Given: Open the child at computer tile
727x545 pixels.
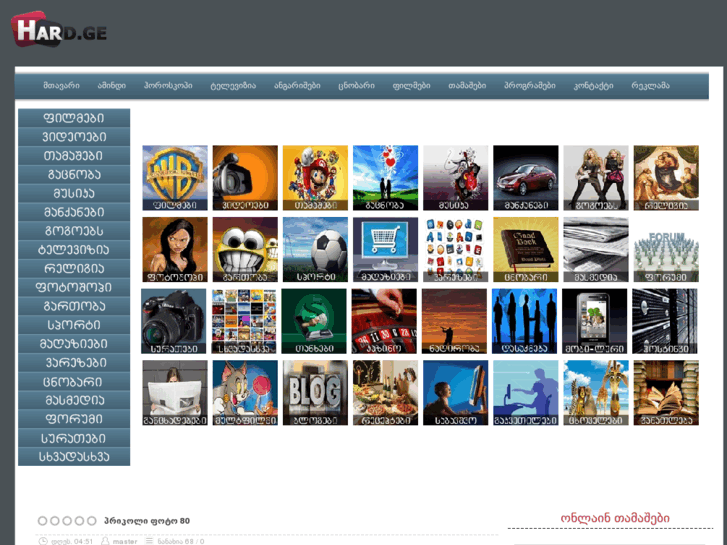Looking at the screenshot, I should pos(455,393).
